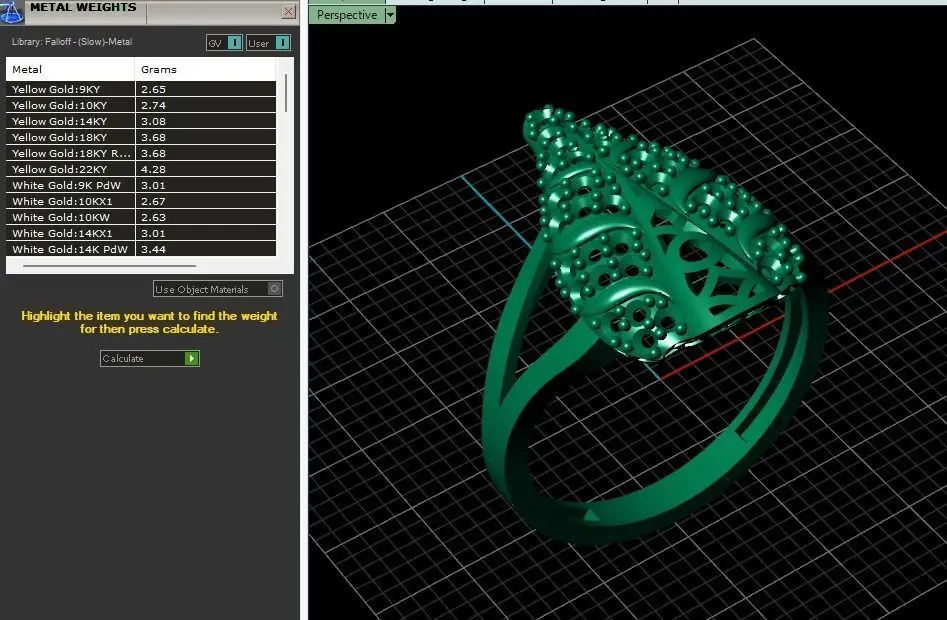Viewport: 947px width, 620px height.
Task: Select the Yellow Gold:10KY row
Action: click(141, 105)
